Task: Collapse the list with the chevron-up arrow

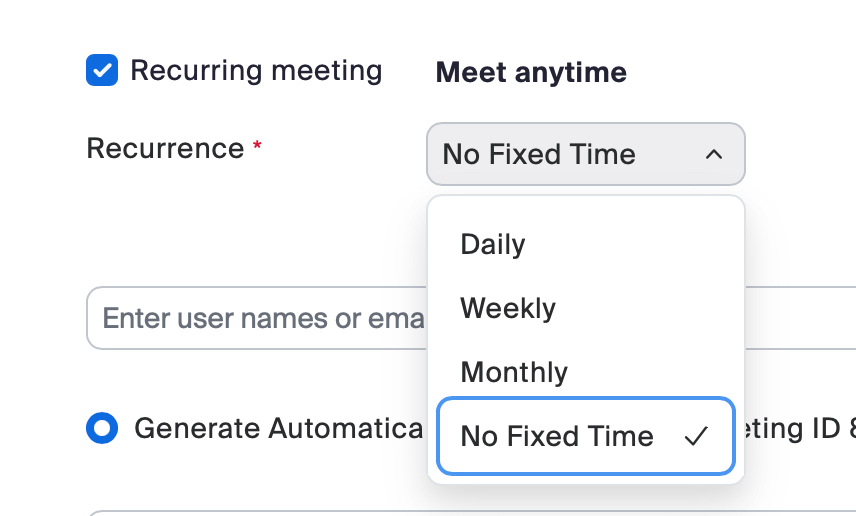Action: click(713, 154)
